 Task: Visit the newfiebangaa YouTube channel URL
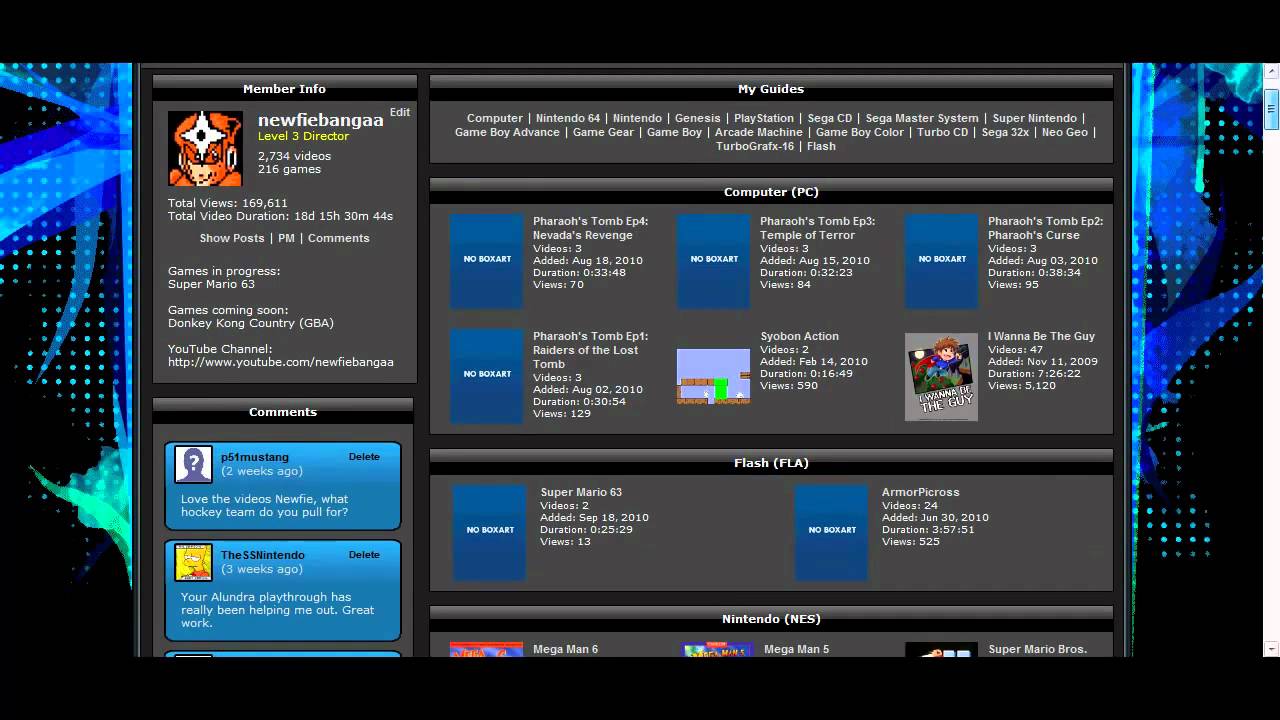pos(281,362)
